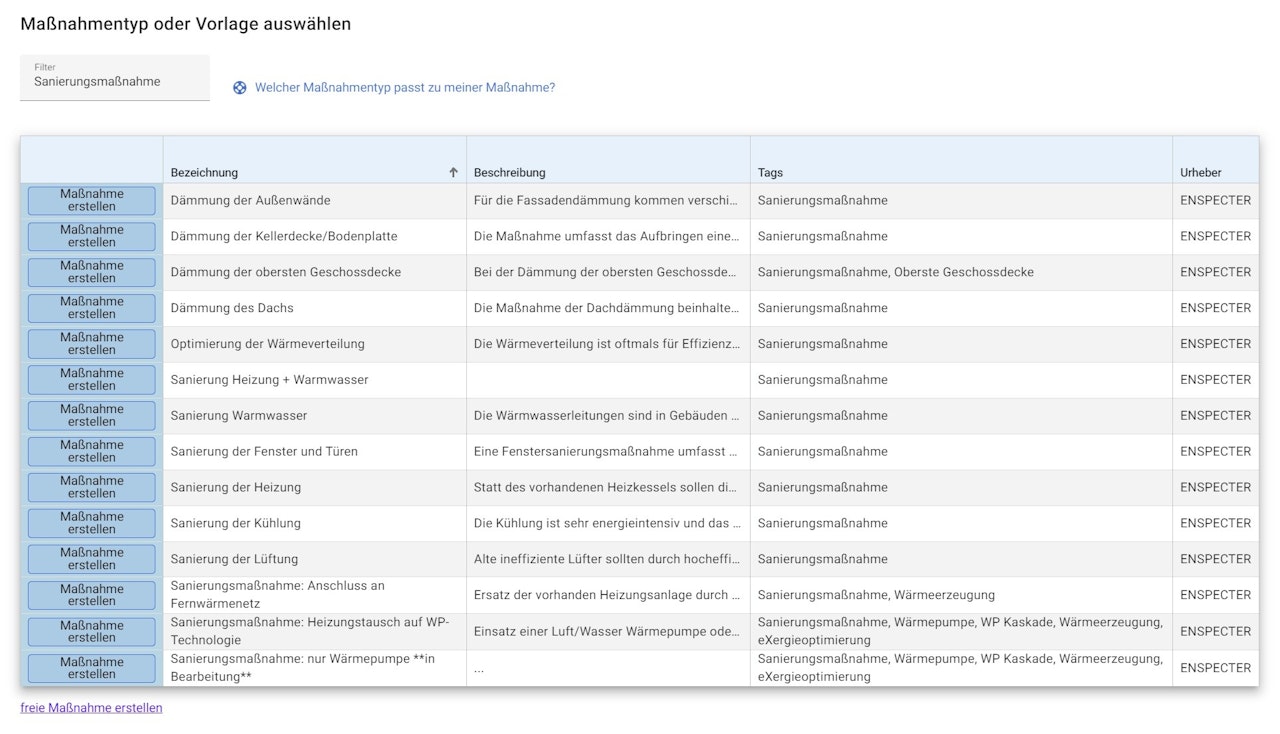Click the Tags column header
This screenshot has width=1280, height=734.
click(771, 173)
